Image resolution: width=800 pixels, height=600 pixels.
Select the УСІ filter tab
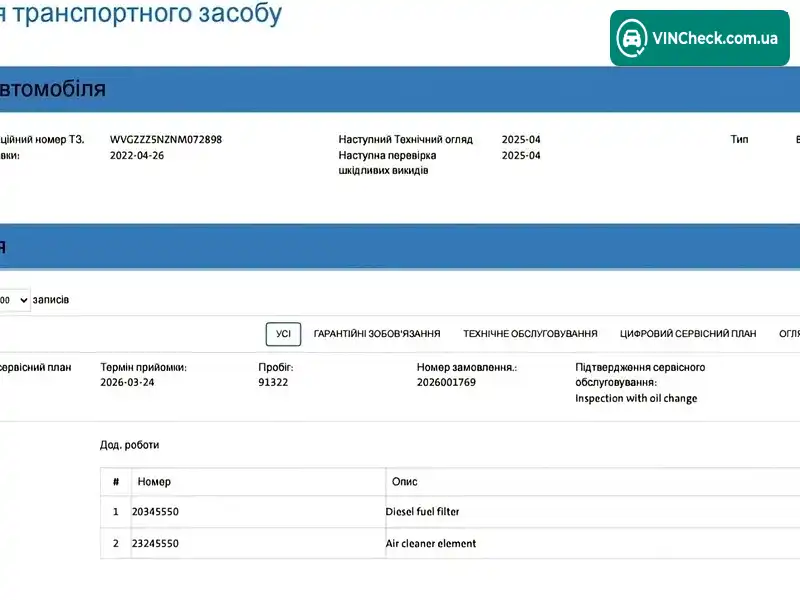(283, 334)
